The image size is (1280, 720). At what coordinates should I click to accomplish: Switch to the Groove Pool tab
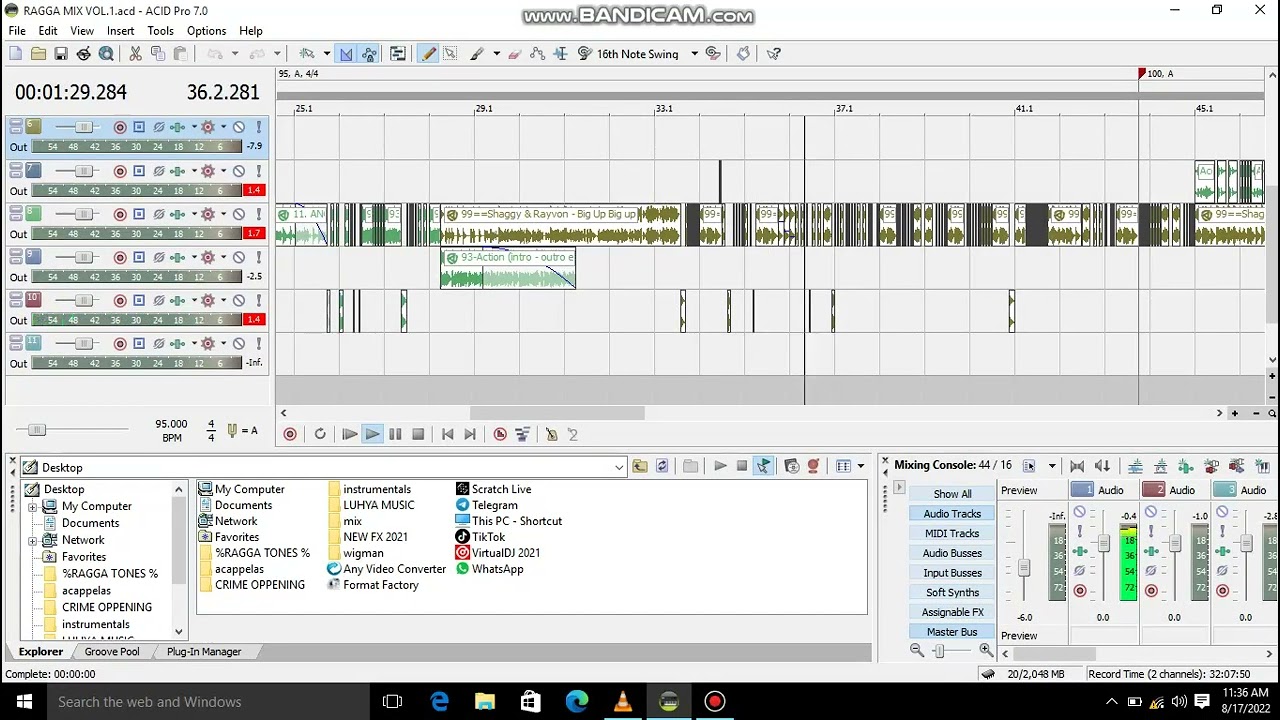[112, 652]
